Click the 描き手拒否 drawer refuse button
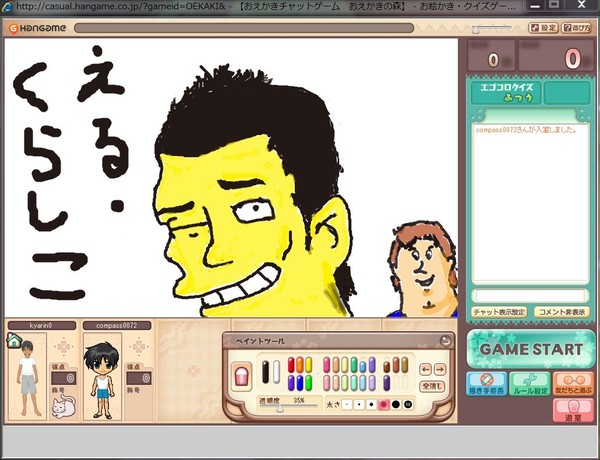Image resolution: width=600 pixels, height=460 pixels. [x=486, y=384]
